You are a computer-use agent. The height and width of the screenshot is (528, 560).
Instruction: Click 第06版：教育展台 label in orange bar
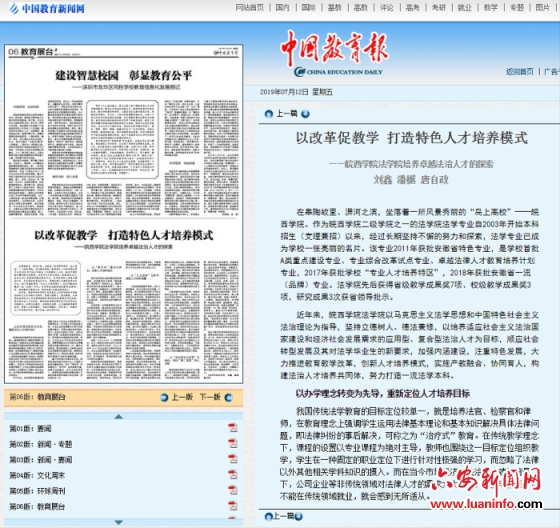coord(38,397)
